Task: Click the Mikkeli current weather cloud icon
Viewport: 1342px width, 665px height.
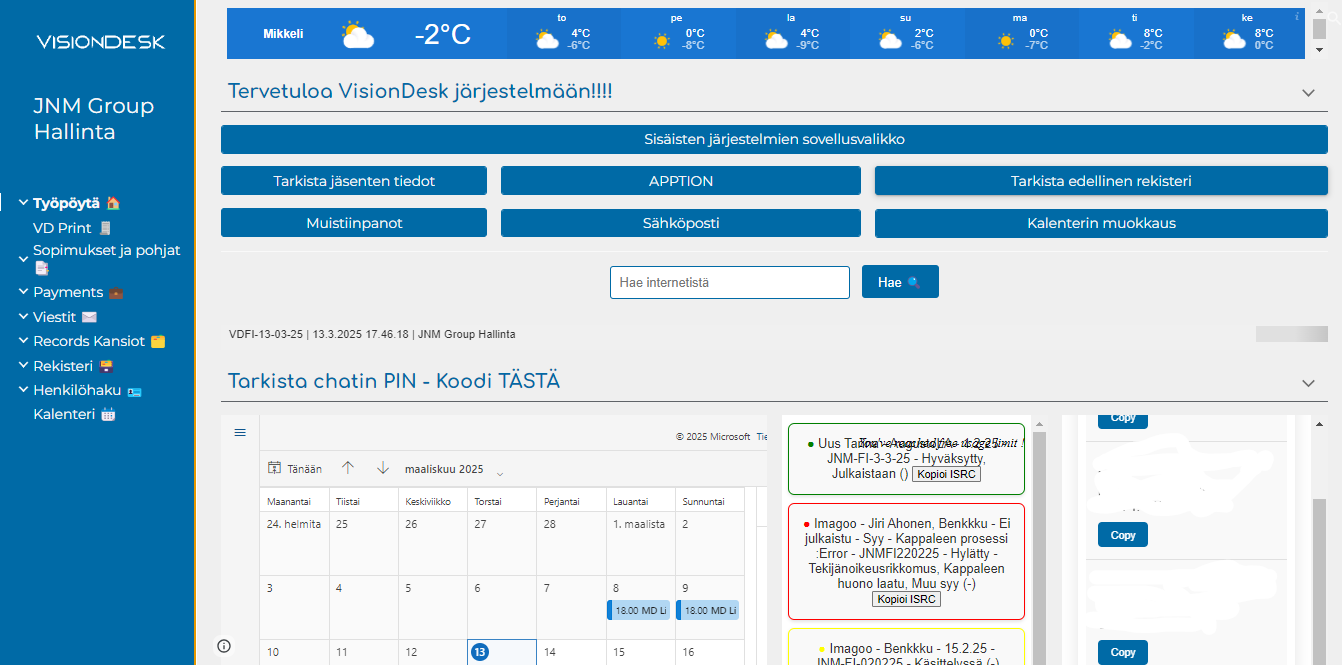Action: [357, 35]
